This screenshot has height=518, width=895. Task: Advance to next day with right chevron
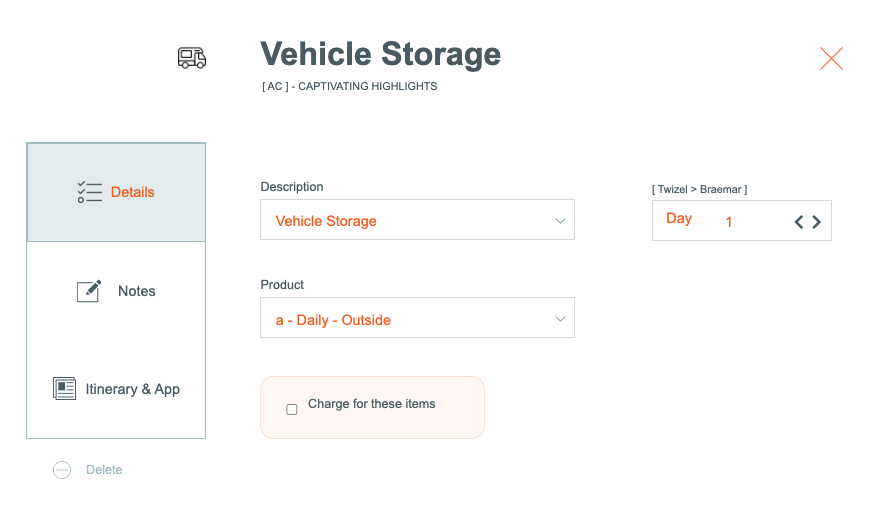817,222
